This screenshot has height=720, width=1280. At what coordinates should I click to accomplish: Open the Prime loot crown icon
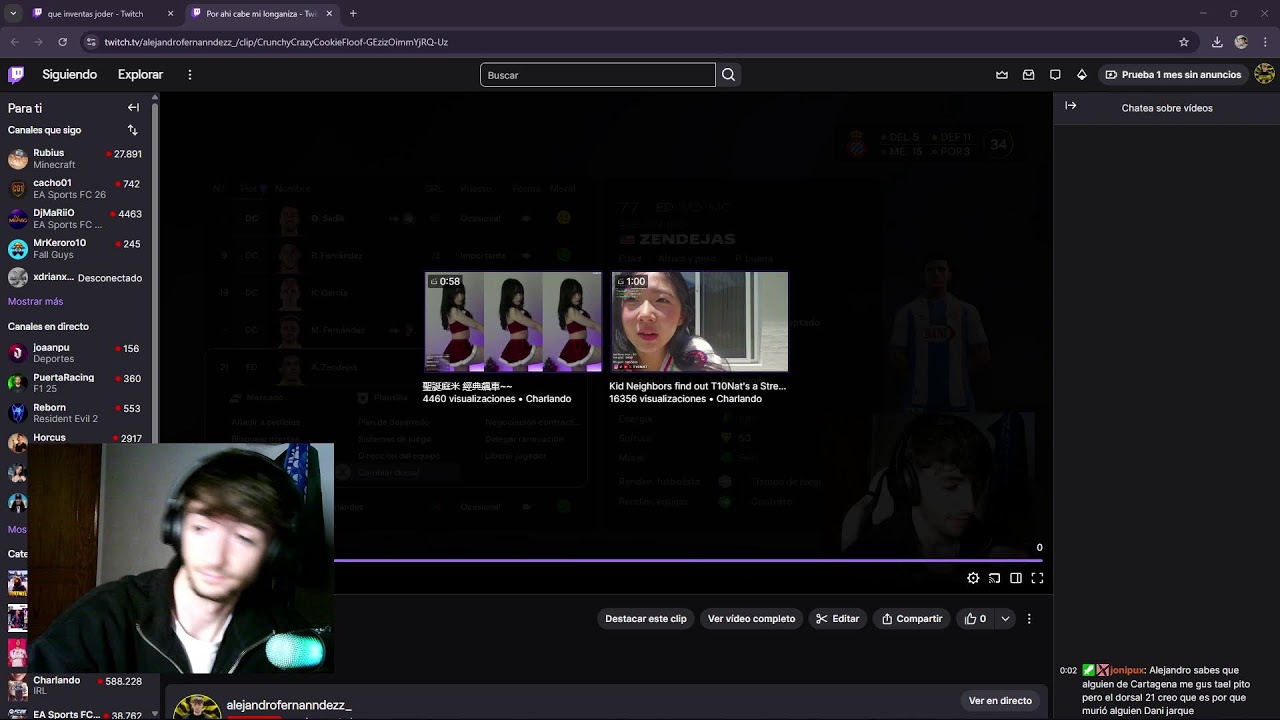[x=1002, y=75]
